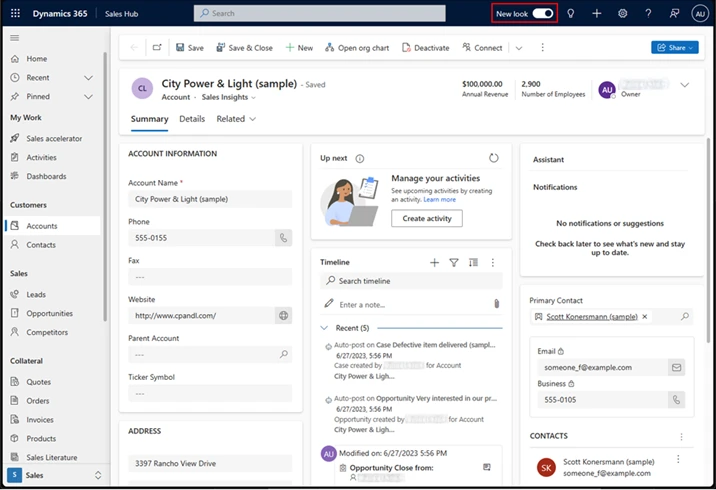Toggle the New look switch
The image size is (716, 490).
[x=543, y=13]
